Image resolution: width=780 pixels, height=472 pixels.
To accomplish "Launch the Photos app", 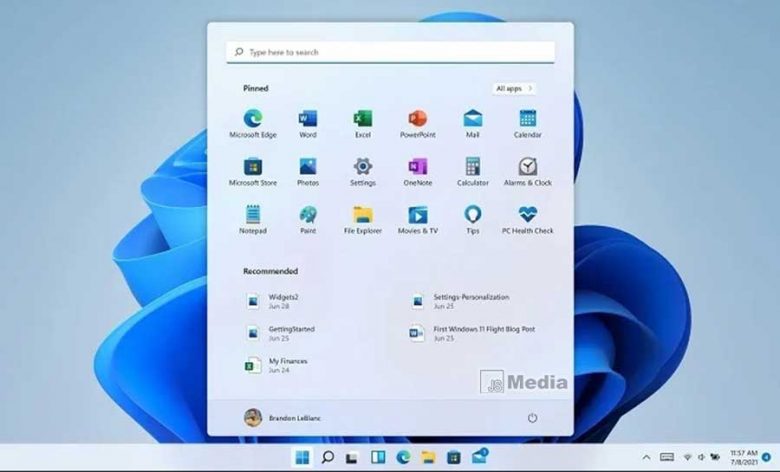I will point(307,172).
